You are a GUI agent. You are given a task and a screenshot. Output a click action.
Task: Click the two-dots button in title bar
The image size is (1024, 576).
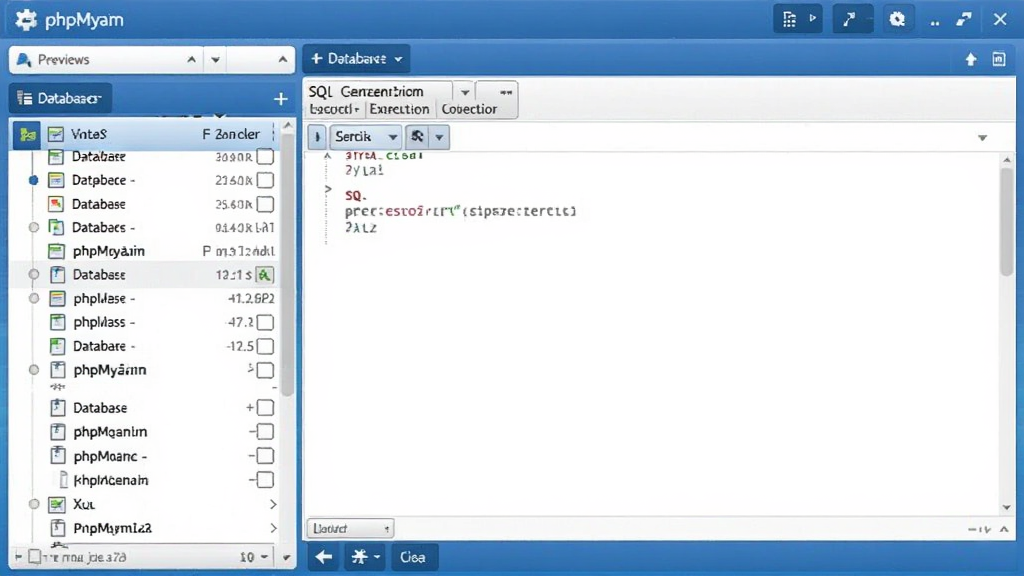[935, 22]
